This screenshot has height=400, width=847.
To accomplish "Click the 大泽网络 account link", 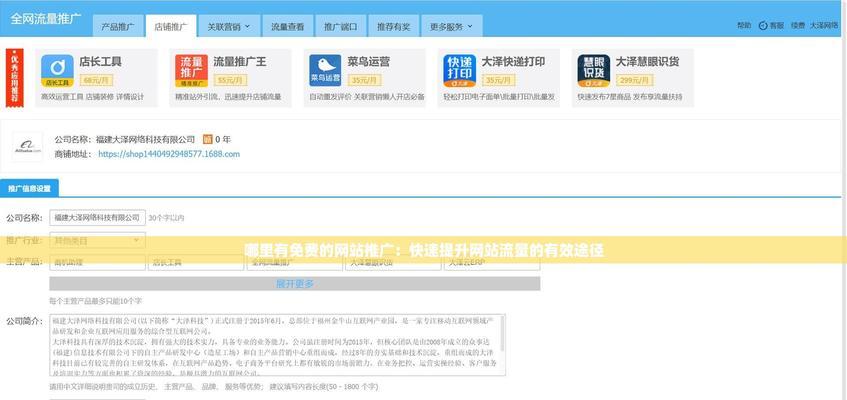I will tap(824, 25).
